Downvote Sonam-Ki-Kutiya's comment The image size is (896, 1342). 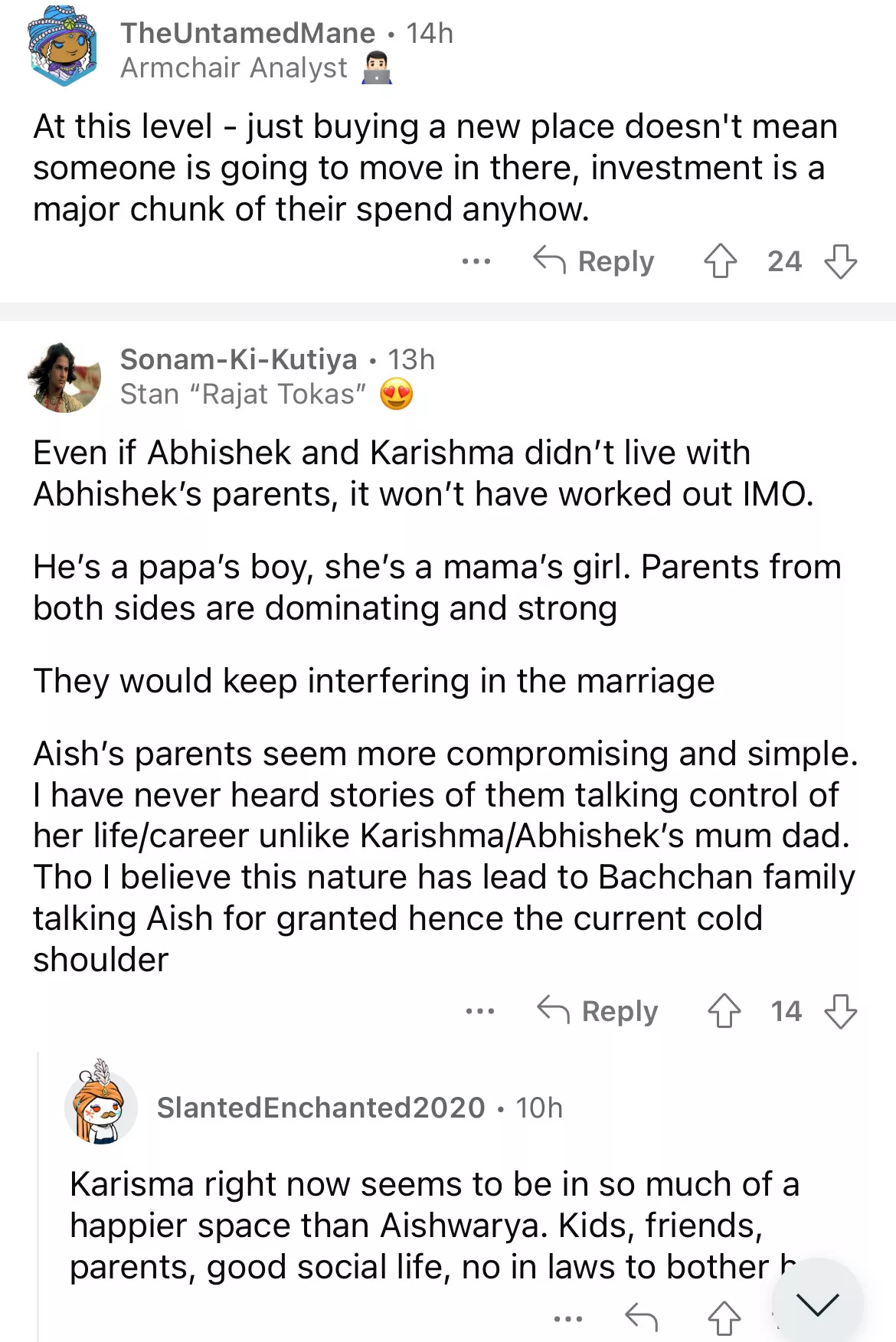[840, 1011]
